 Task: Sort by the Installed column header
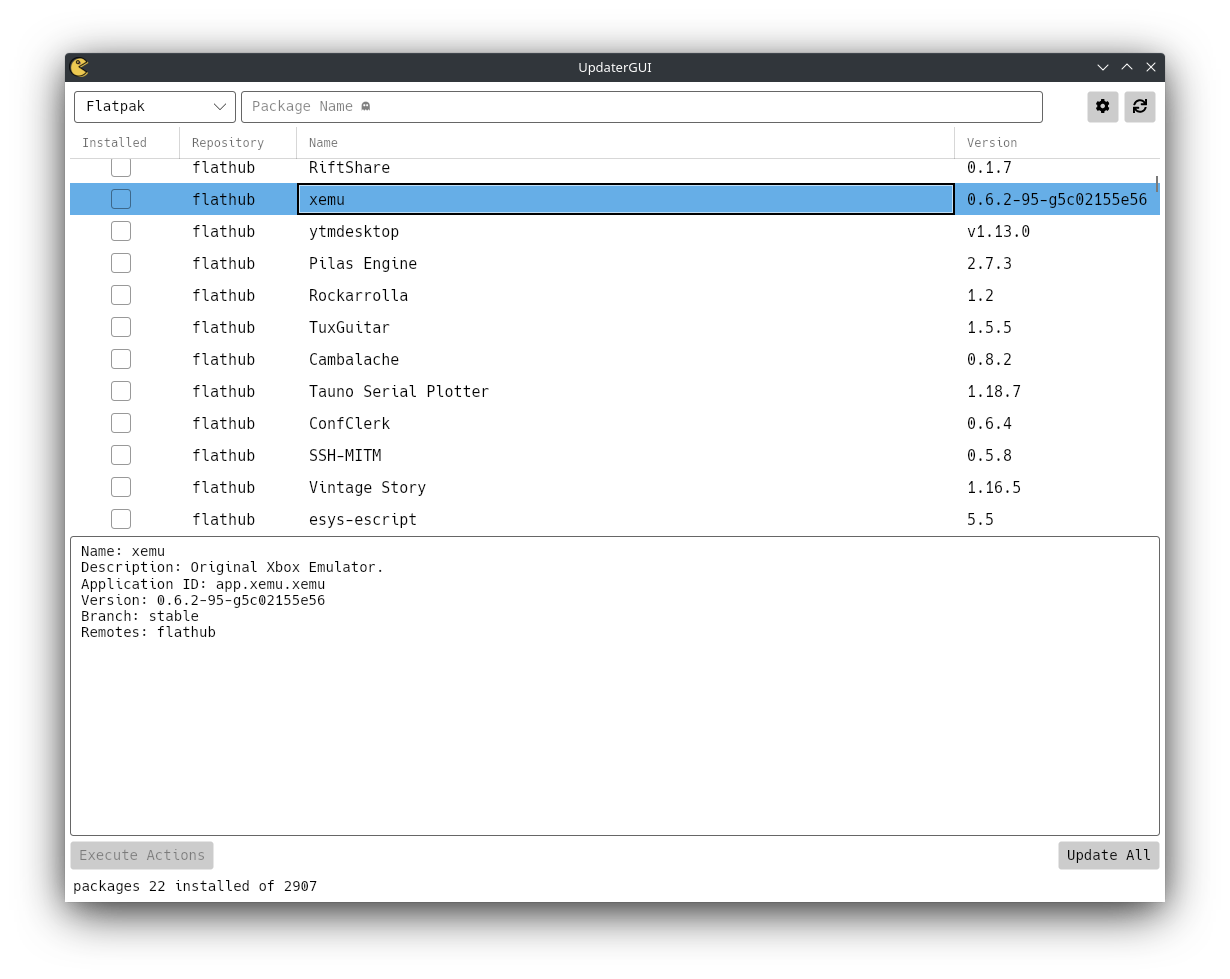pyautogui.click(x=125, y=143)
